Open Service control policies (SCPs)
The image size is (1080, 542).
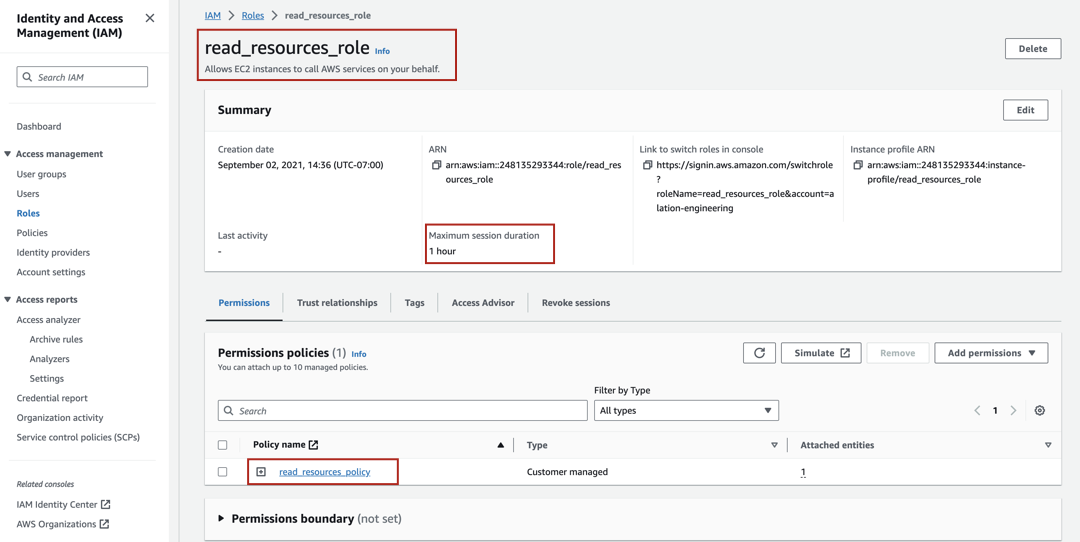(x=79, y=437)
